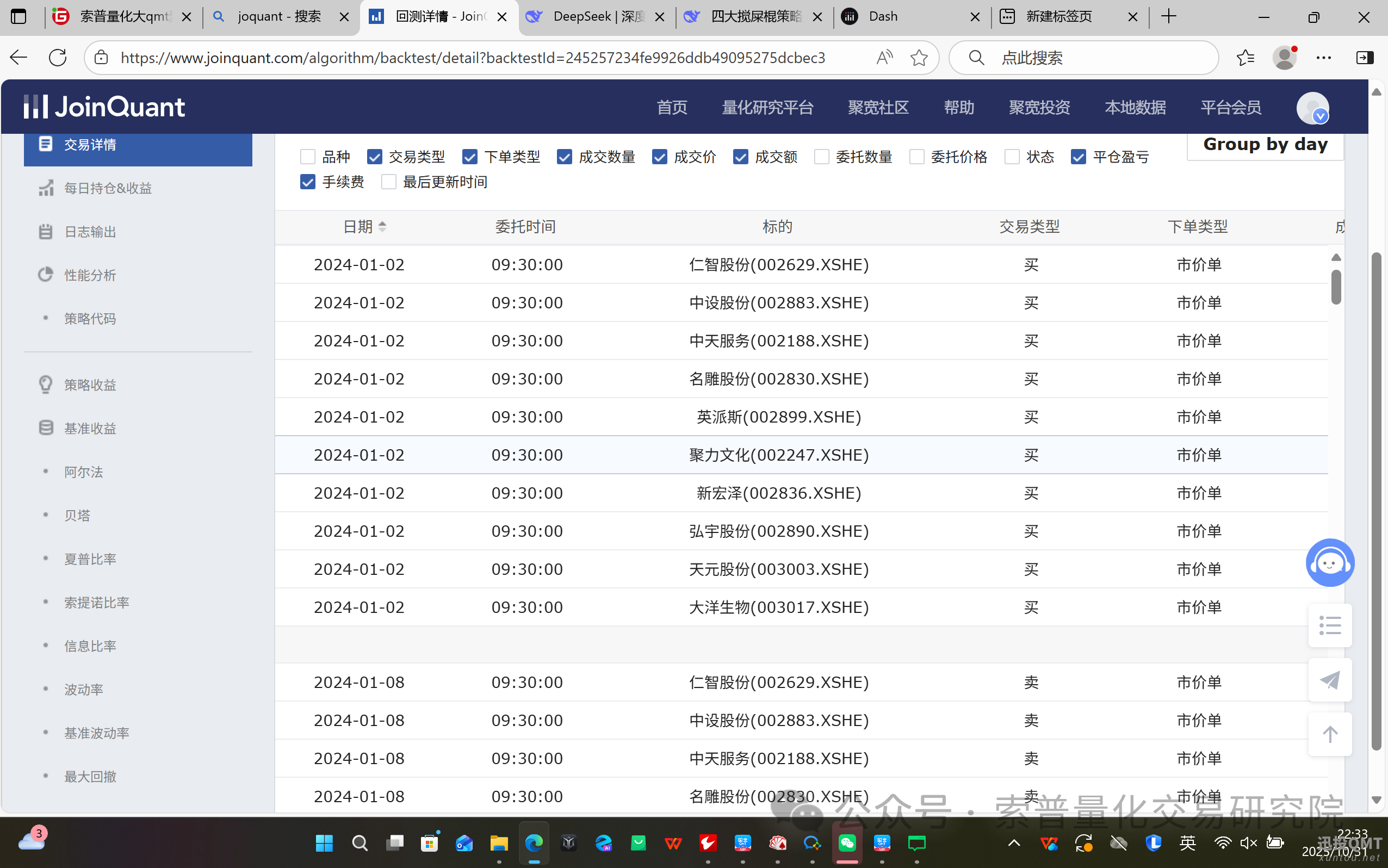Toggle the 日期 column sort arrows

(382, 226)
